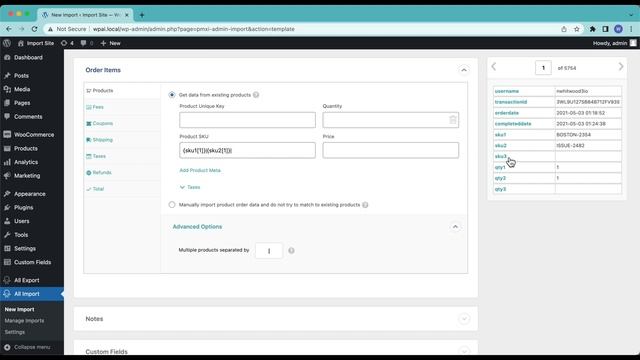640x360 pixels.
Task: Expand the Taxes section under Product SKU
Action: (190, 187)
